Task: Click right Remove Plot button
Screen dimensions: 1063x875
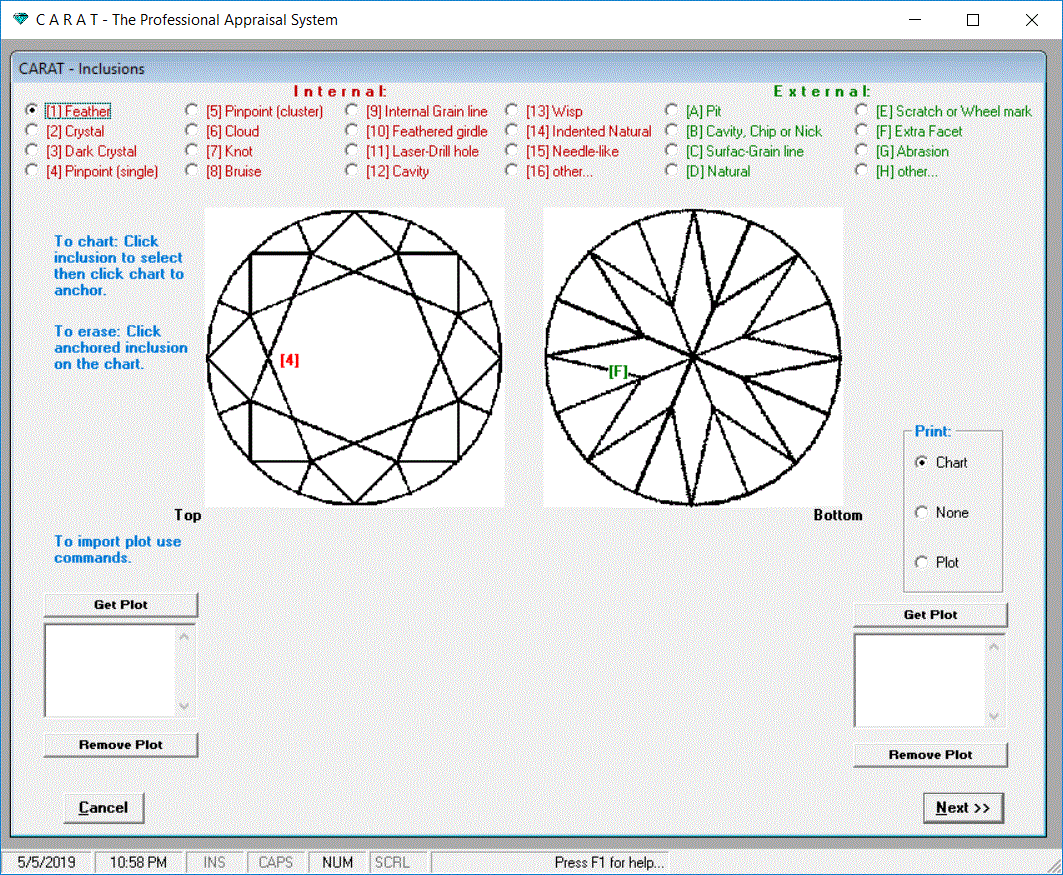Action: pos(930,755)
